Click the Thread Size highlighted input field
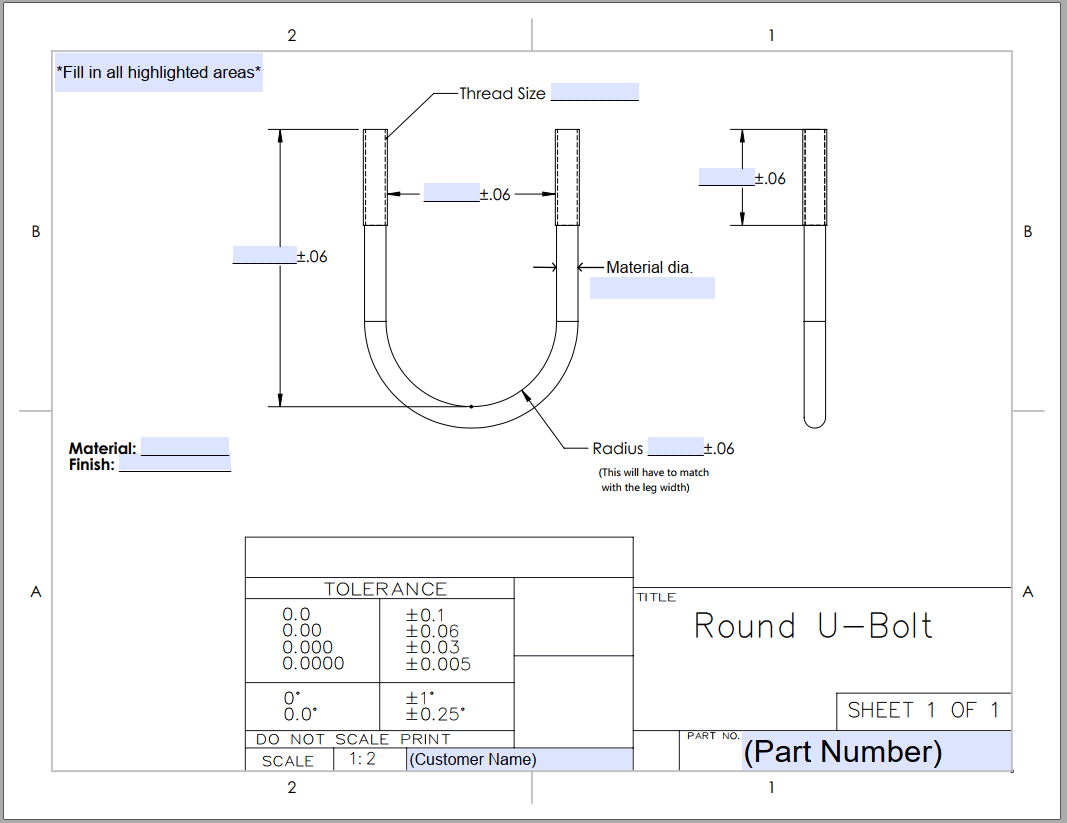 [595, 92]
